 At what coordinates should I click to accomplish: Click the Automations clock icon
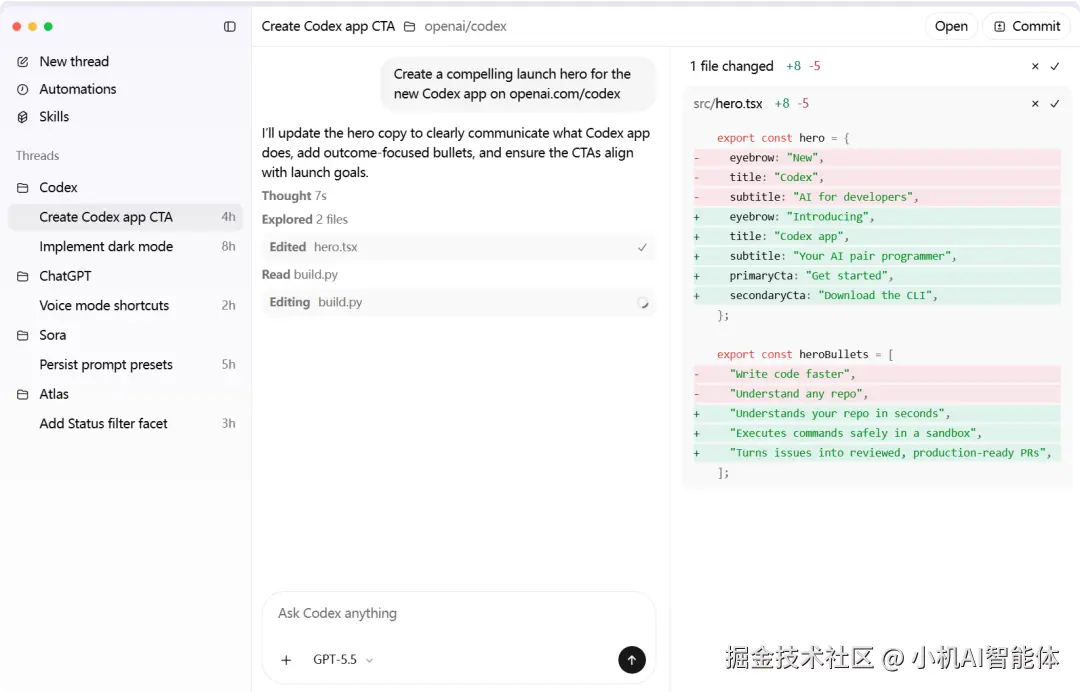[x=23, y=90]
